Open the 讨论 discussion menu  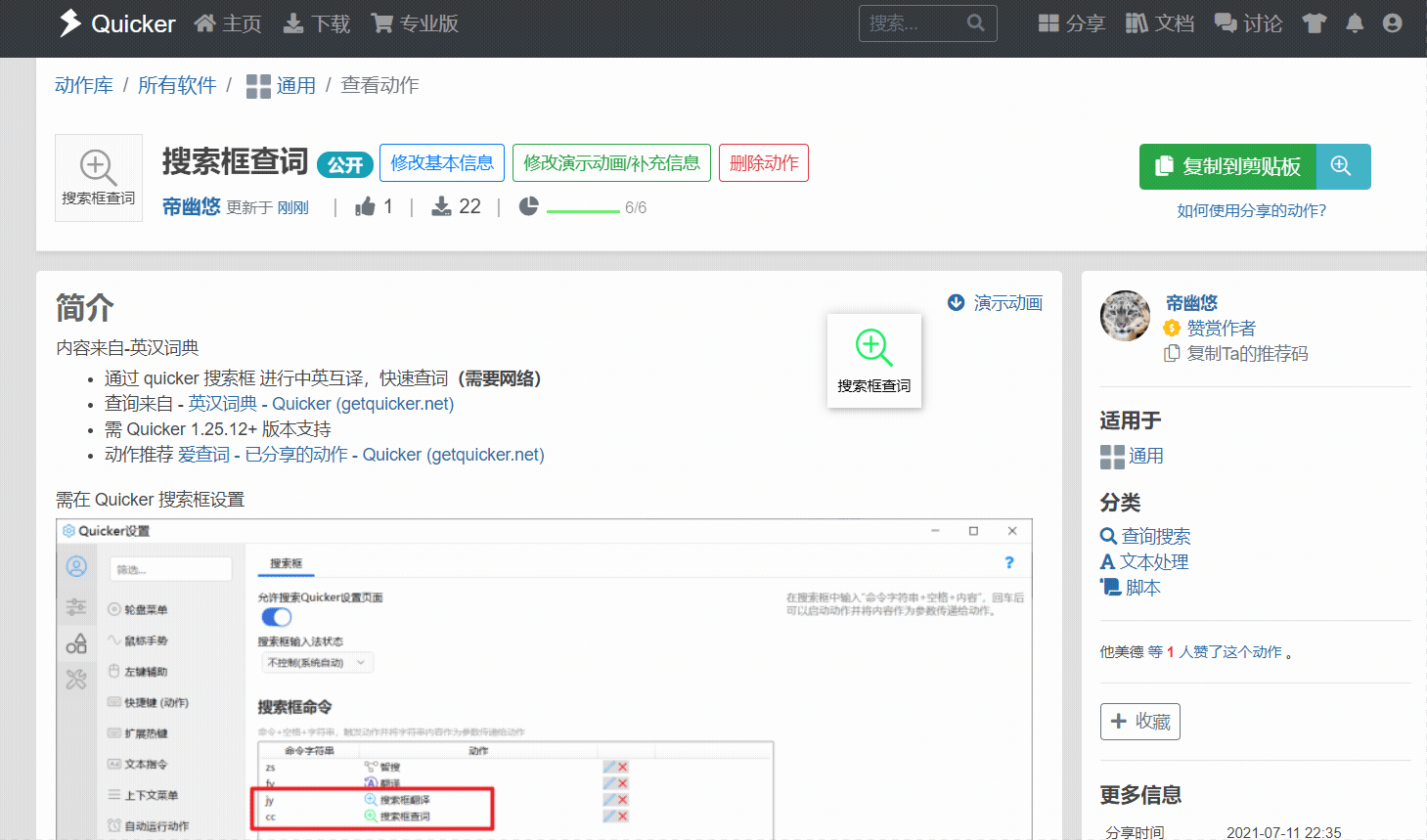click(1248, 23)
